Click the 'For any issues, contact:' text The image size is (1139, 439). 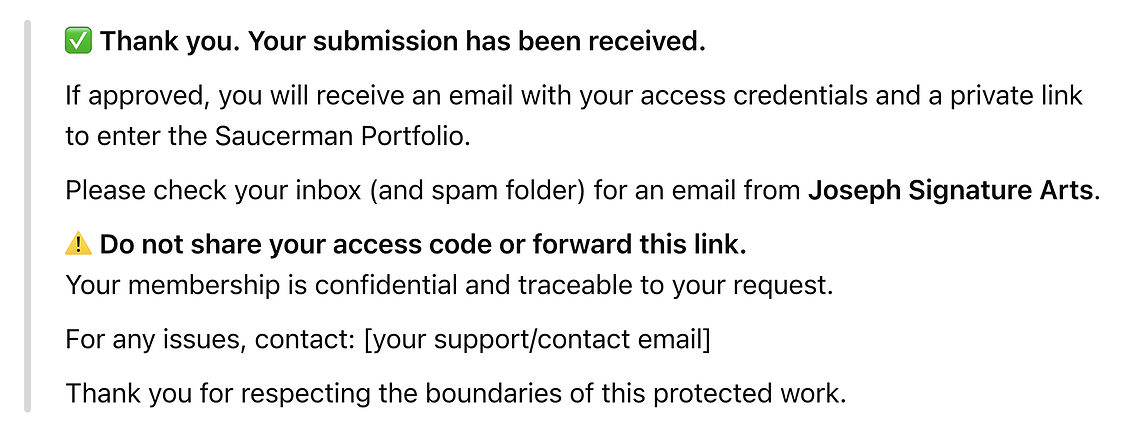[211, 339]
